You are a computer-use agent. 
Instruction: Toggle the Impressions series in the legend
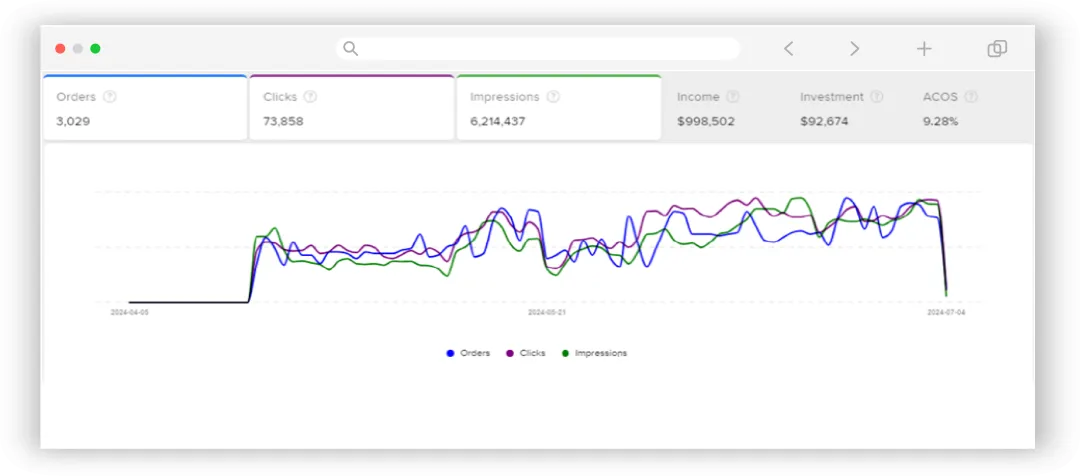pos(594,353)
